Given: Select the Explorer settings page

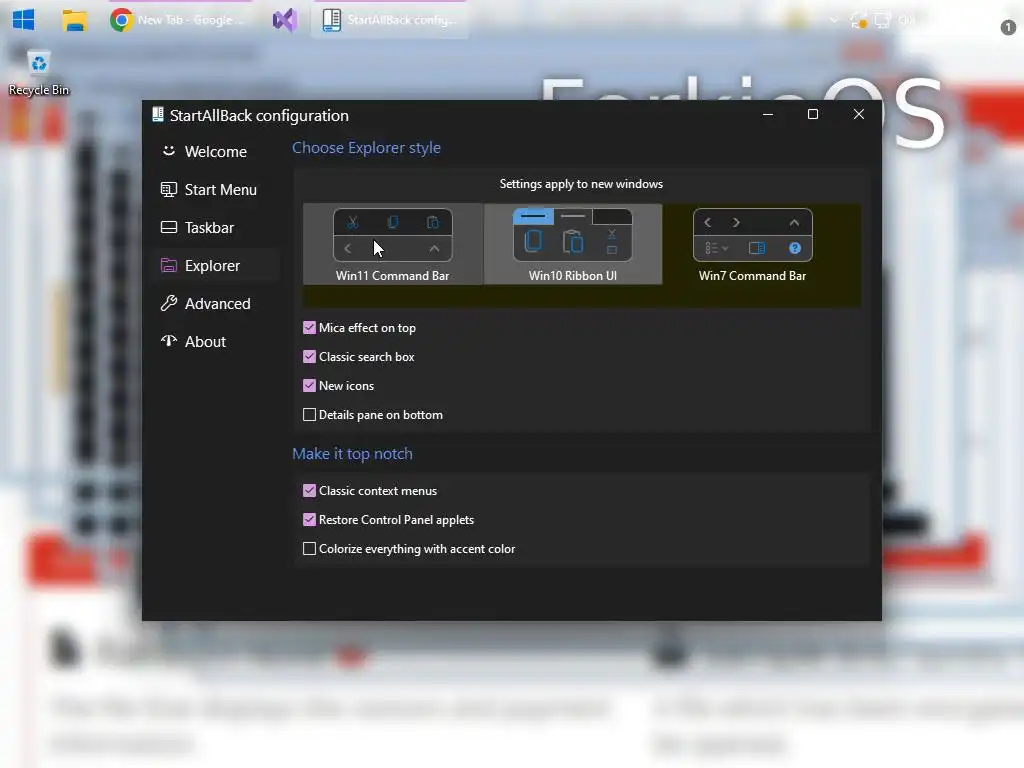Looking at the screenshot, I should pyautogui.click(x=216, y=265).
